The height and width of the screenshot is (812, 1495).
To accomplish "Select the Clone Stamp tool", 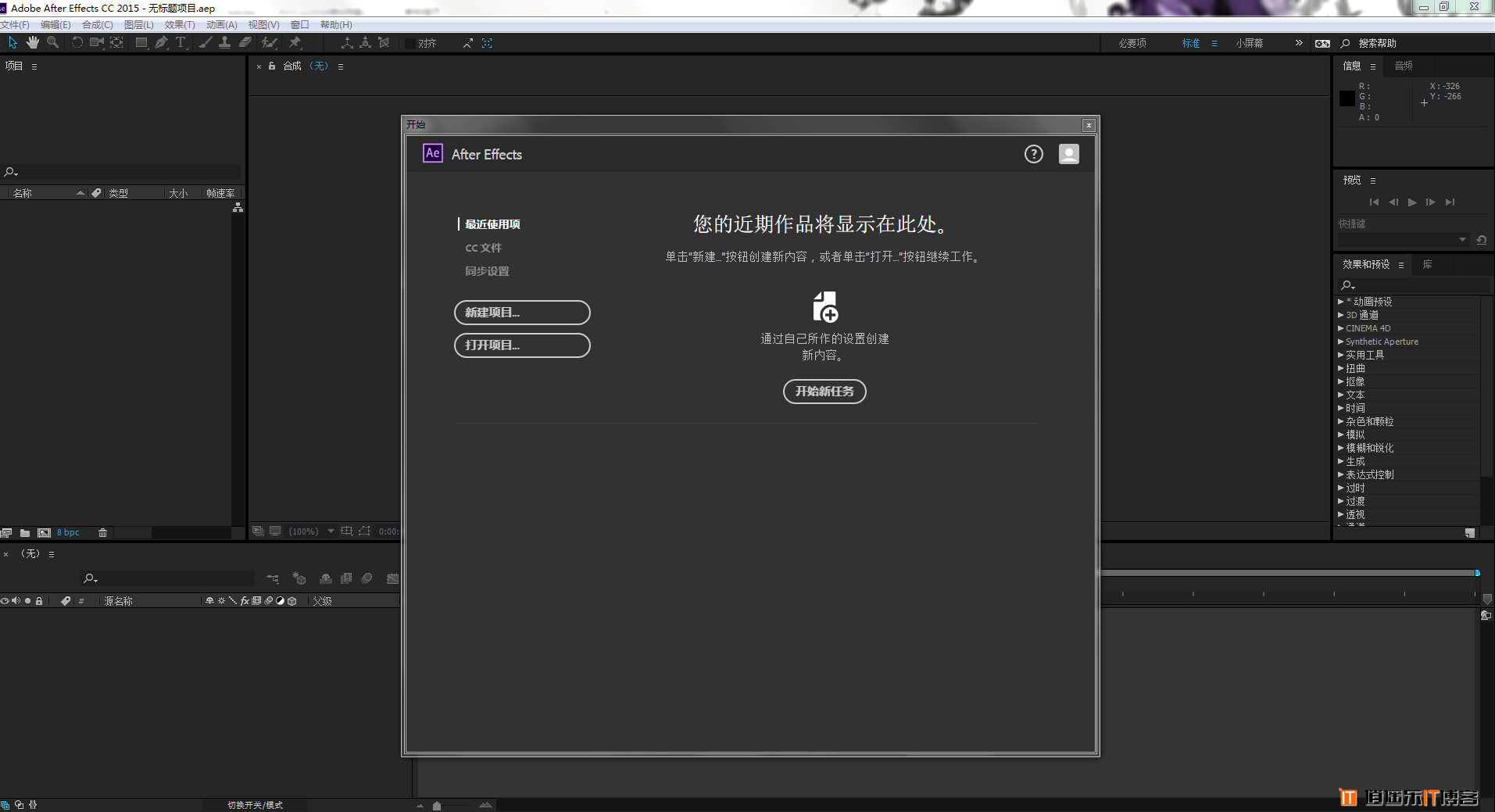I will tap(224, 42).
